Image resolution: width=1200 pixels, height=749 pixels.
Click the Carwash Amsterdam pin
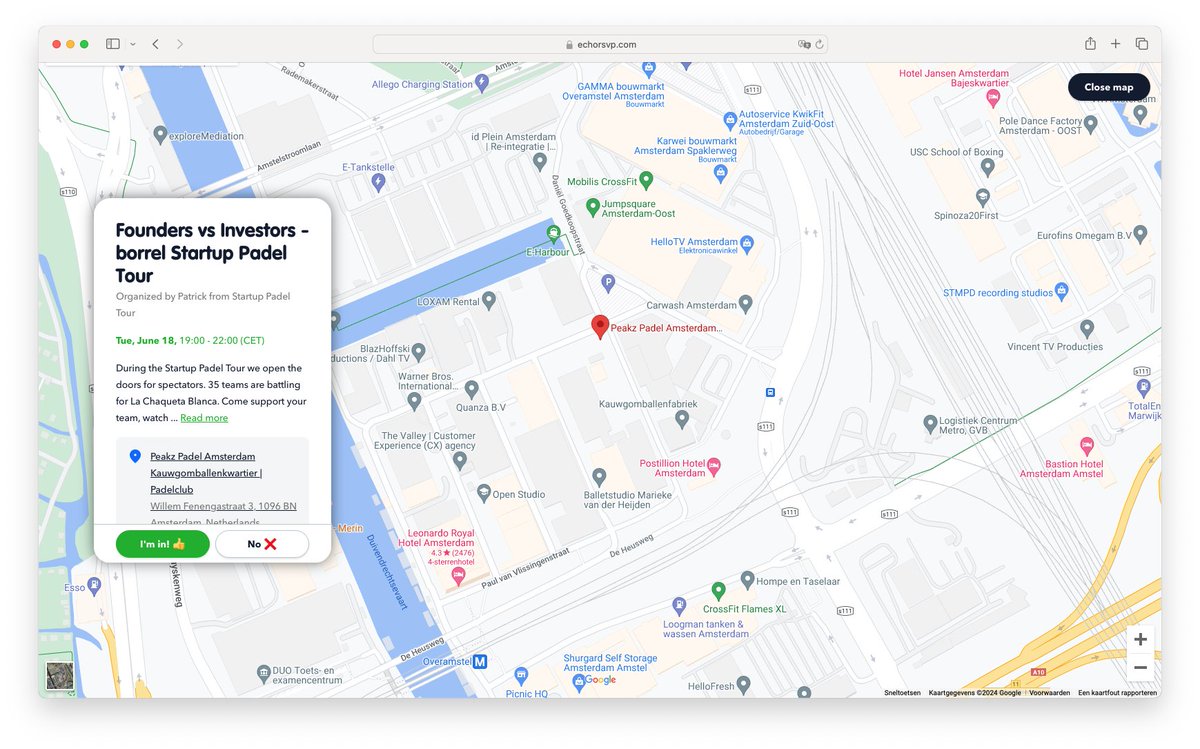coord(744,303)
